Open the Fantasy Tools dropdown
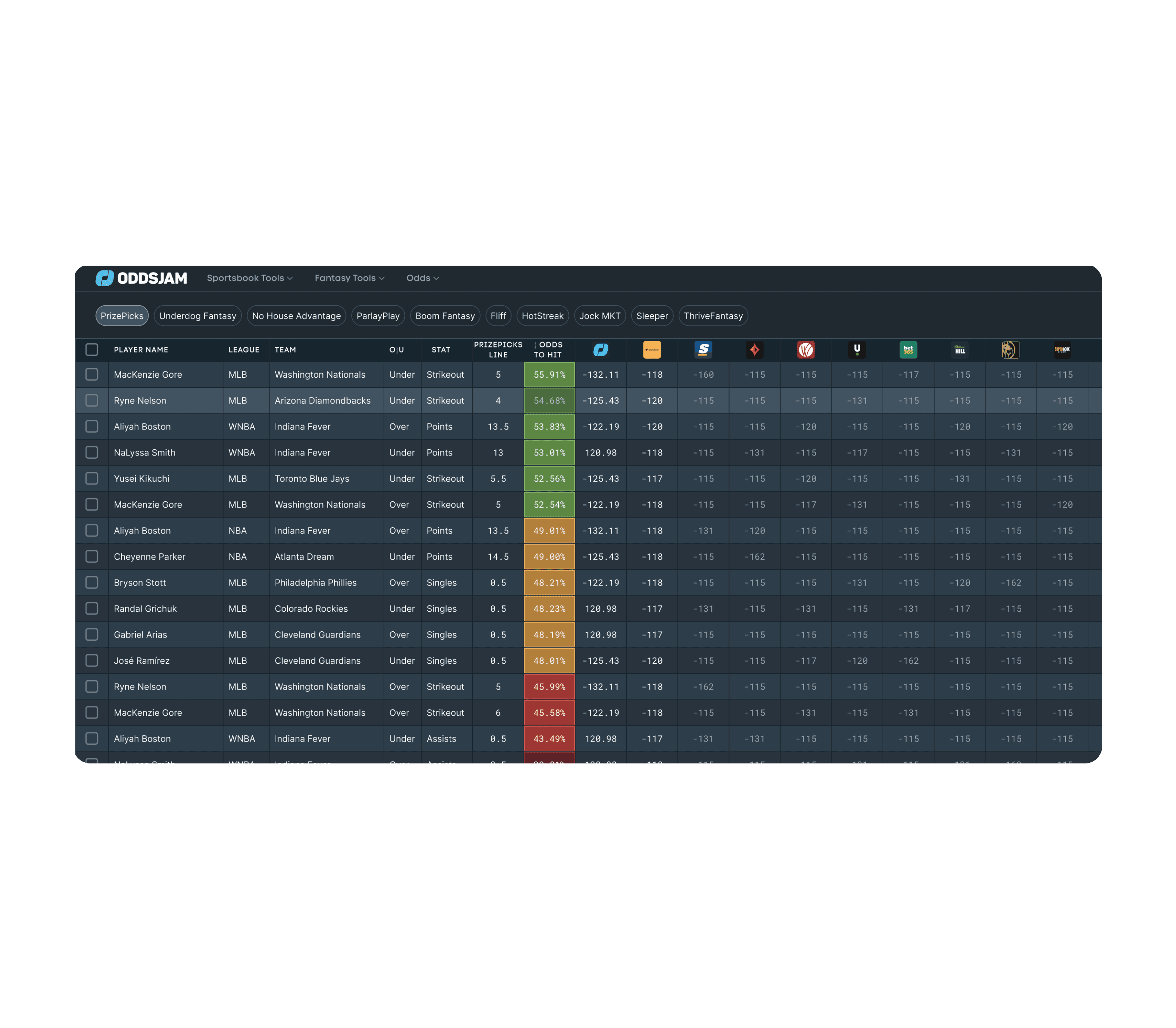 pos(349,278)
